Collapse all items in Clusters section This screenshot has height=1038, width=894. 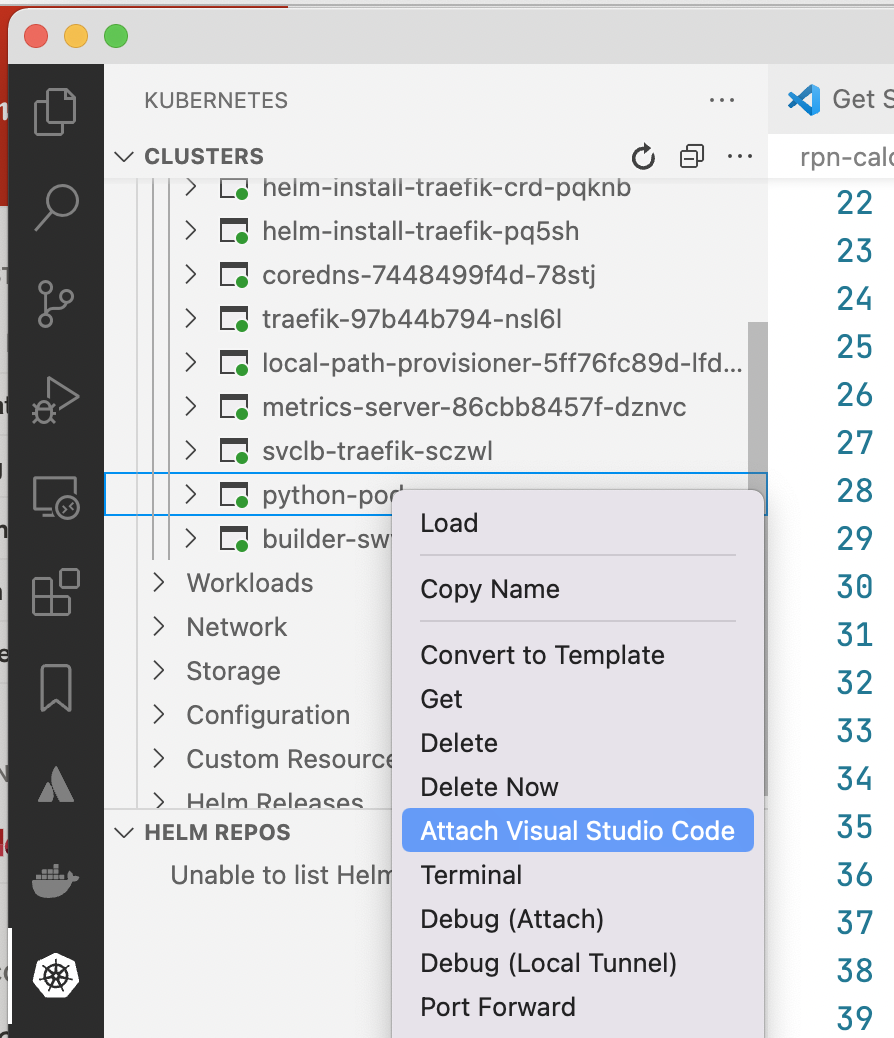[x=692, y=157]
